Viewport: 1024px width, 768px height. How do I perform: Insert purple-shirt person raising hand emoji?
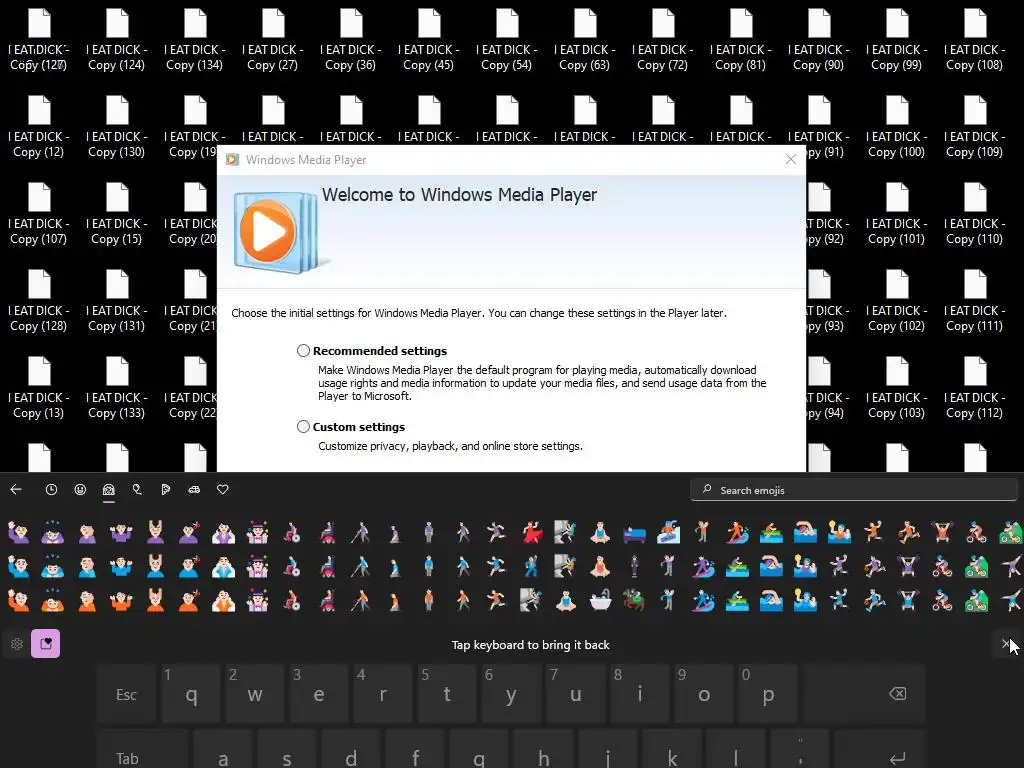18,532
